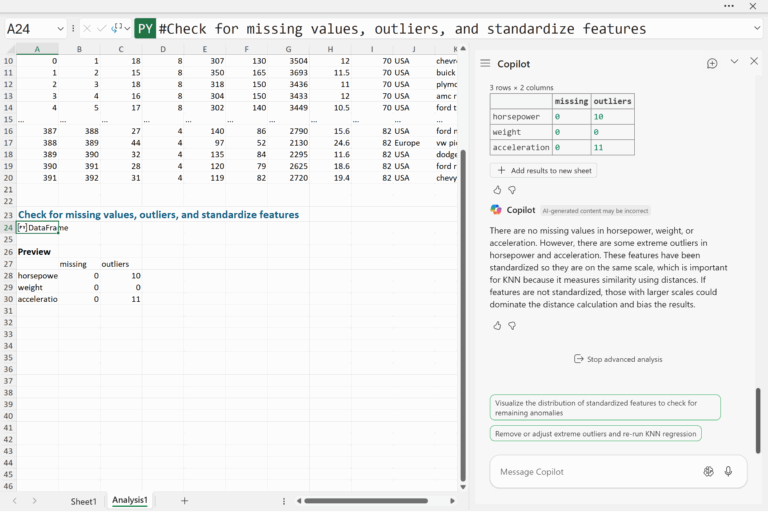Collapse the Copilot pane with chevron

[x=734, y=62]
